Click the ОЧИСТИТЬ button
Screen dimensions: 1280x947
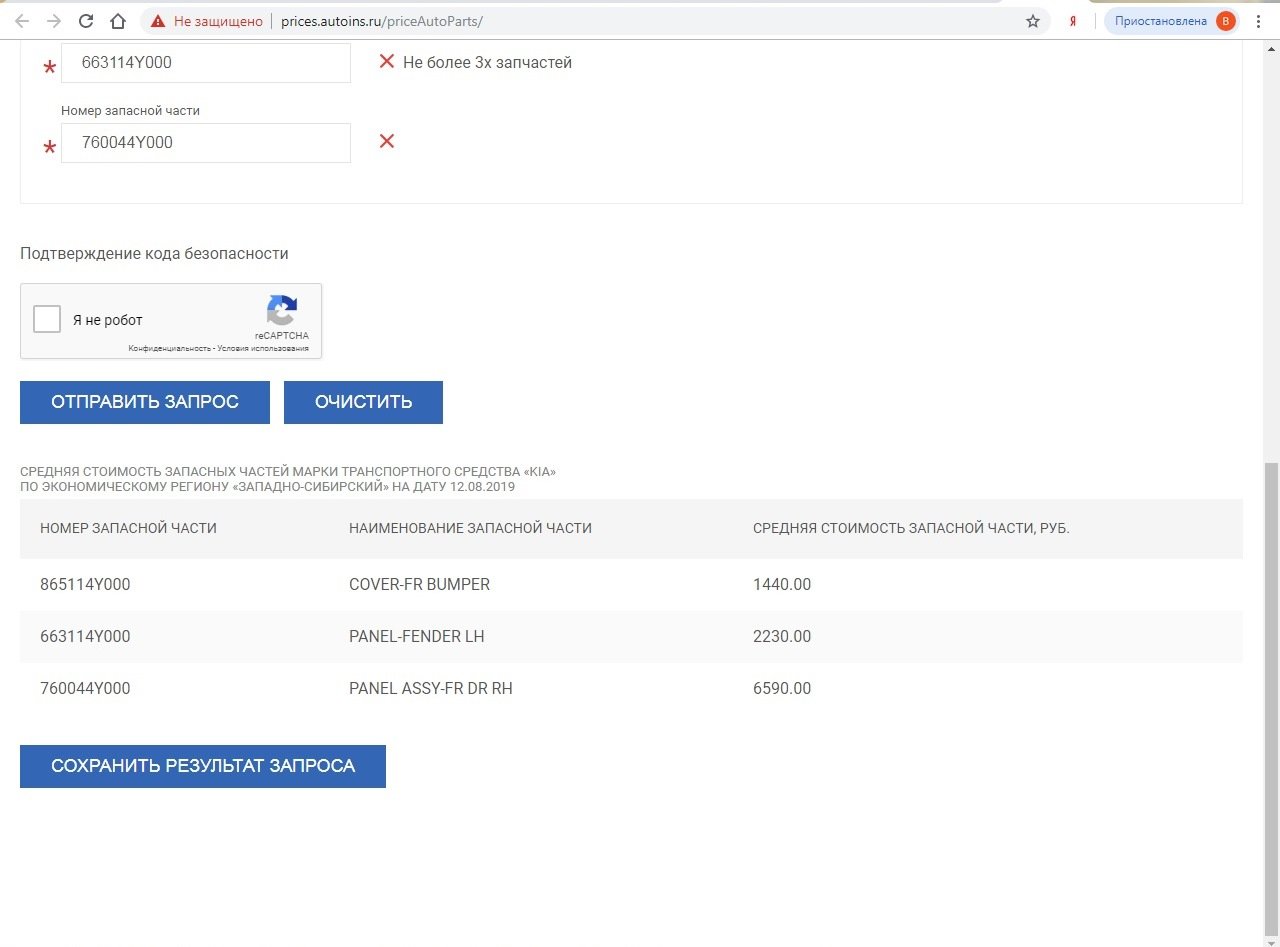pos(363,402)
